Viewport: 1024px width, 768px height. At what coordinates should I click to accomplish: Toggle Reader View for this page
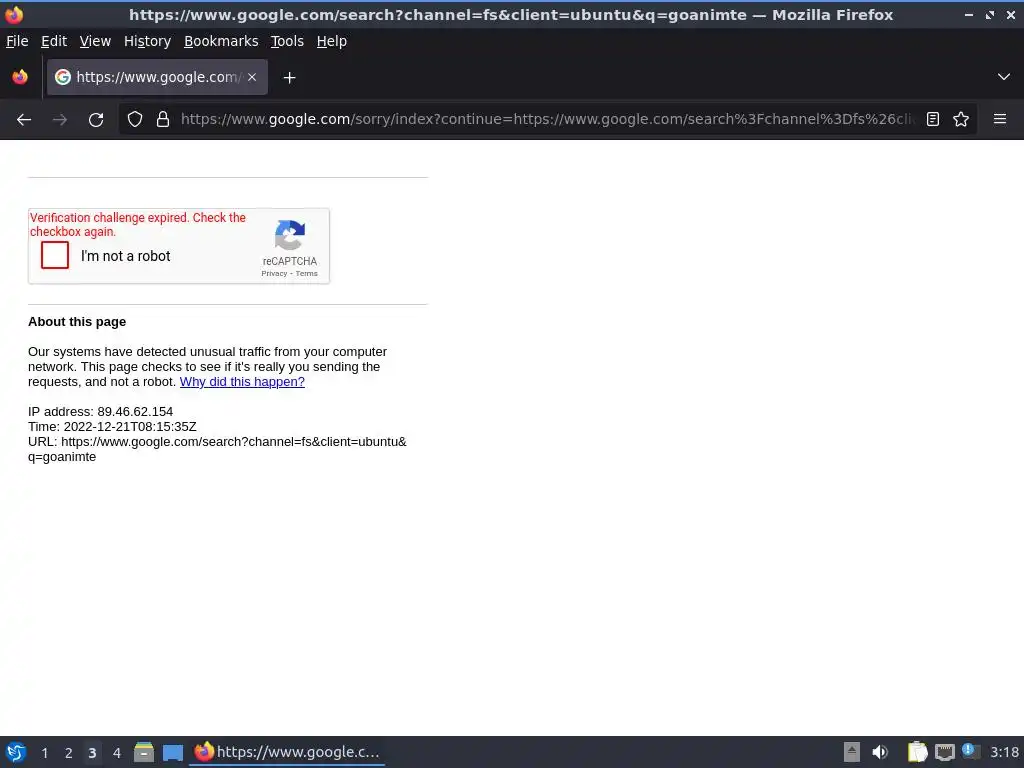(933, 120)
